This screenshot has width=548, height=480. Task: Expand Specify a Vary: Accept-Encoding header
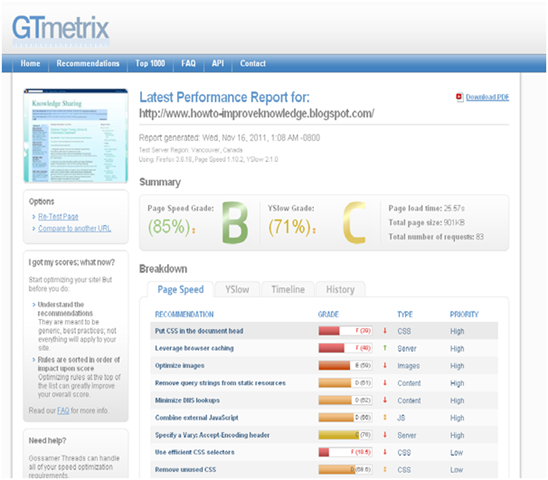212,435
